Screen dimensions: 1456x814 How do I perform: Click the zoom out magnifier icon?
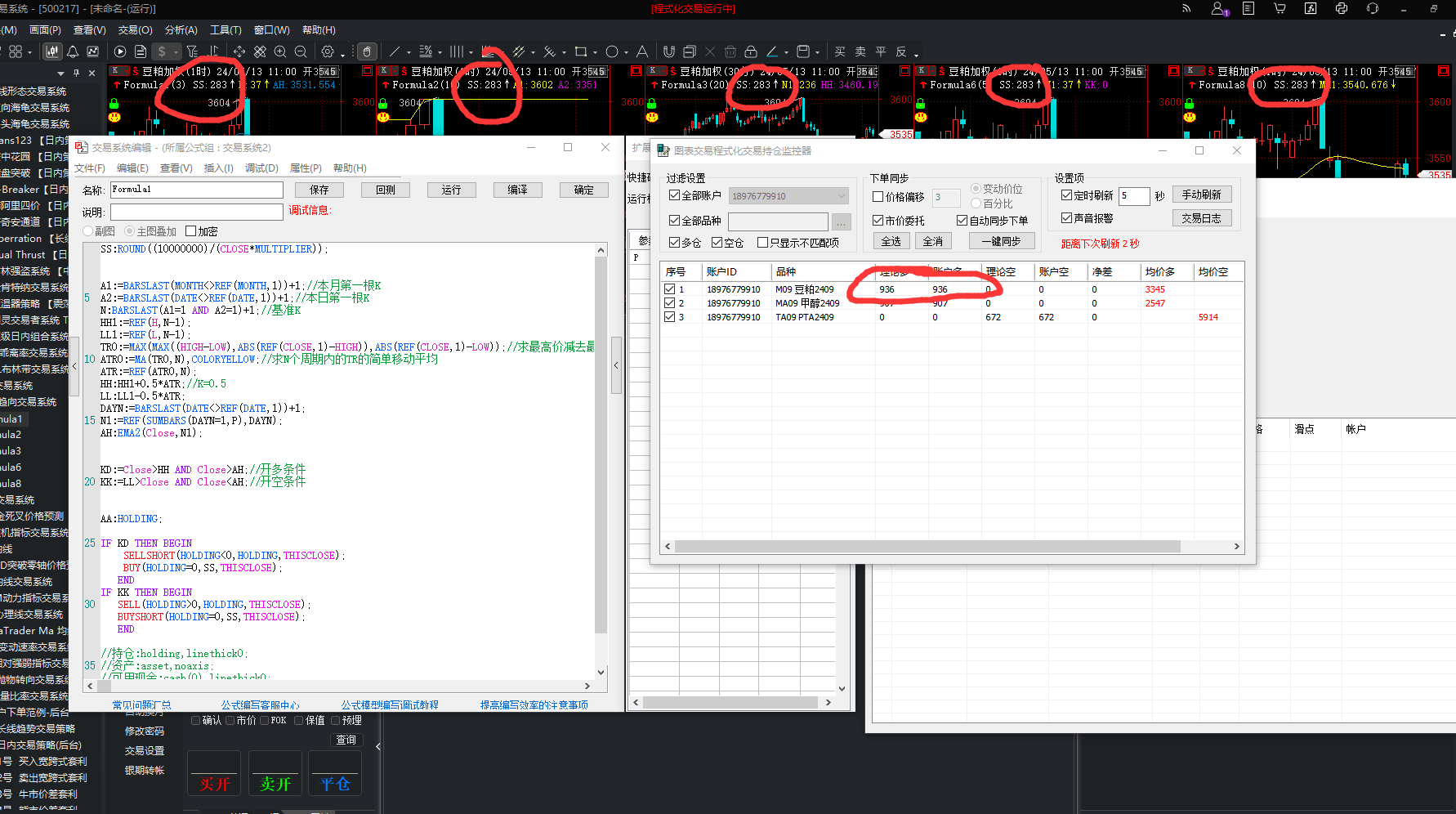pyautogui.click(x=301, y=51)
